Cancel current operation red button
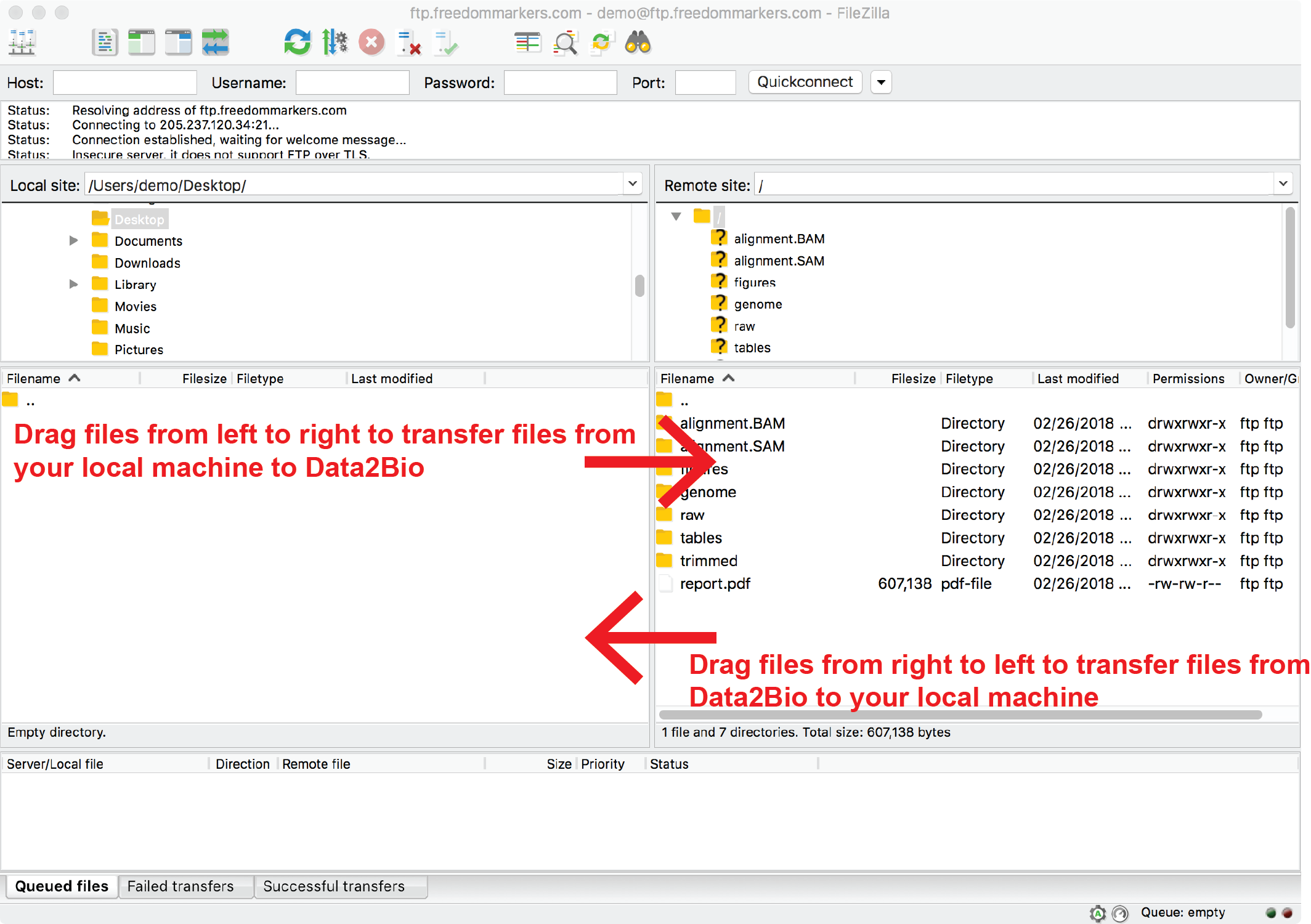 [371, 43]
